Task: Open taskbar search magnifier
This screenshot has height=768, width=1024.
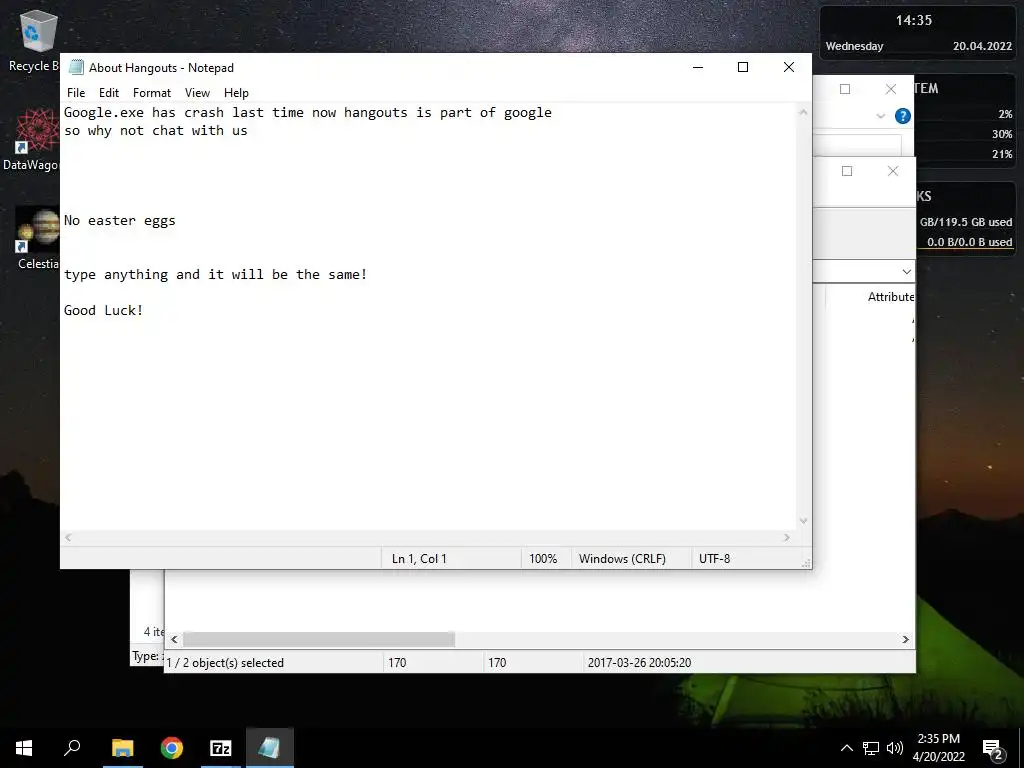Action: click(72, 748)
